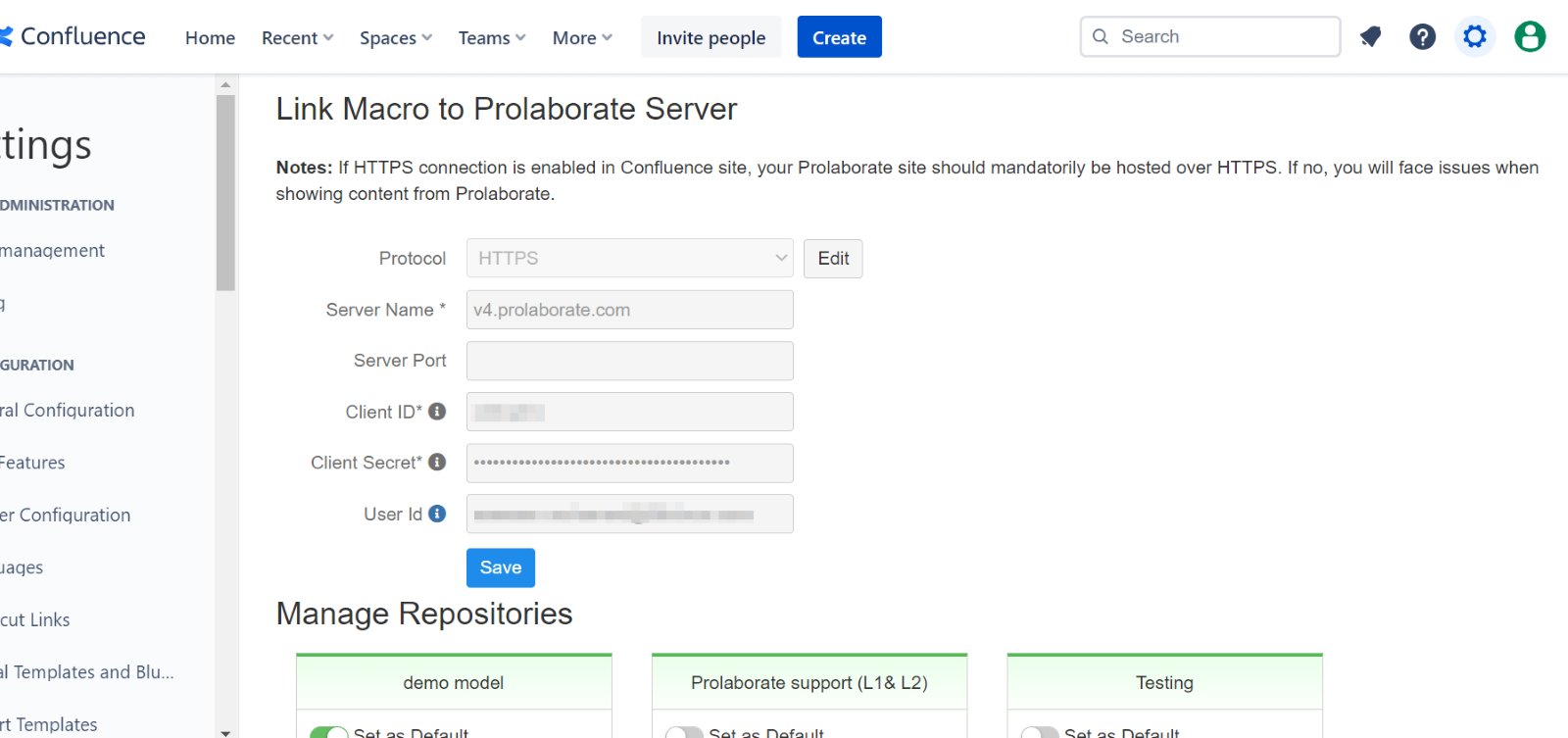Expand the More menu
The width and height of the screenshot is (1568, 738).
[x=582, y=37]
